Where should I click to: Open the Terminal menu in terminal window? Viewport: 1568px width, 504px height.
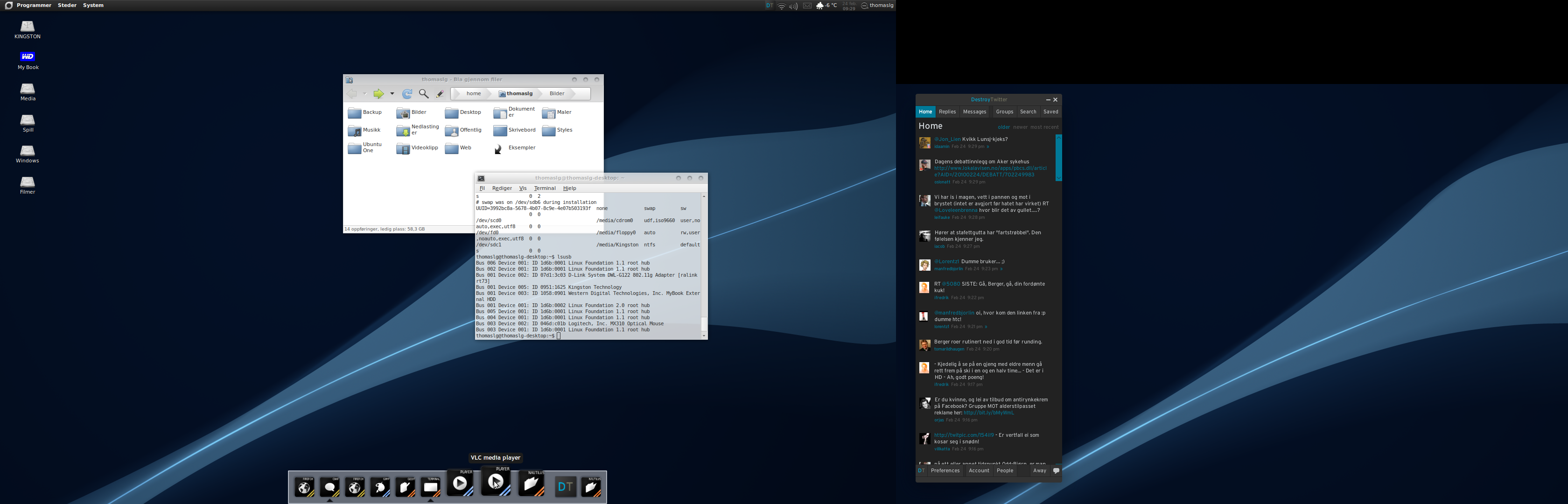[544, 188]
